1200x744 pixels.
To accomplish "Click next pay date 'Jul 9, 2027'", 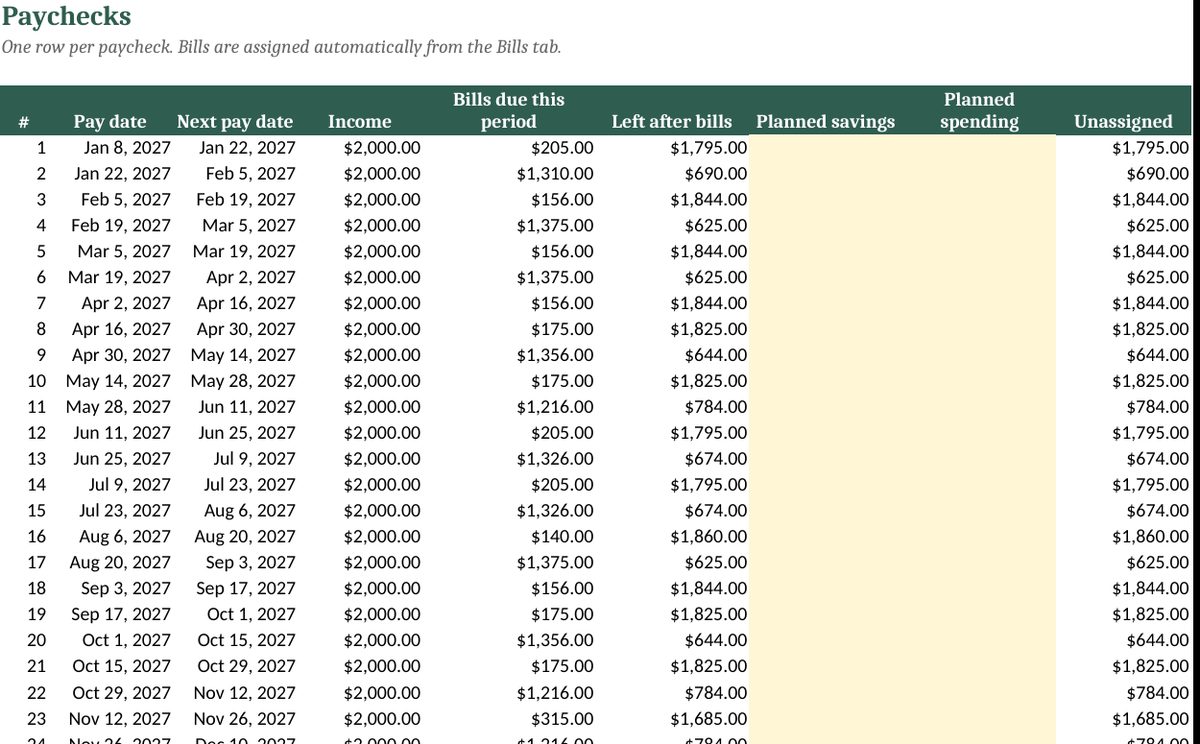I will pos(255,459).
